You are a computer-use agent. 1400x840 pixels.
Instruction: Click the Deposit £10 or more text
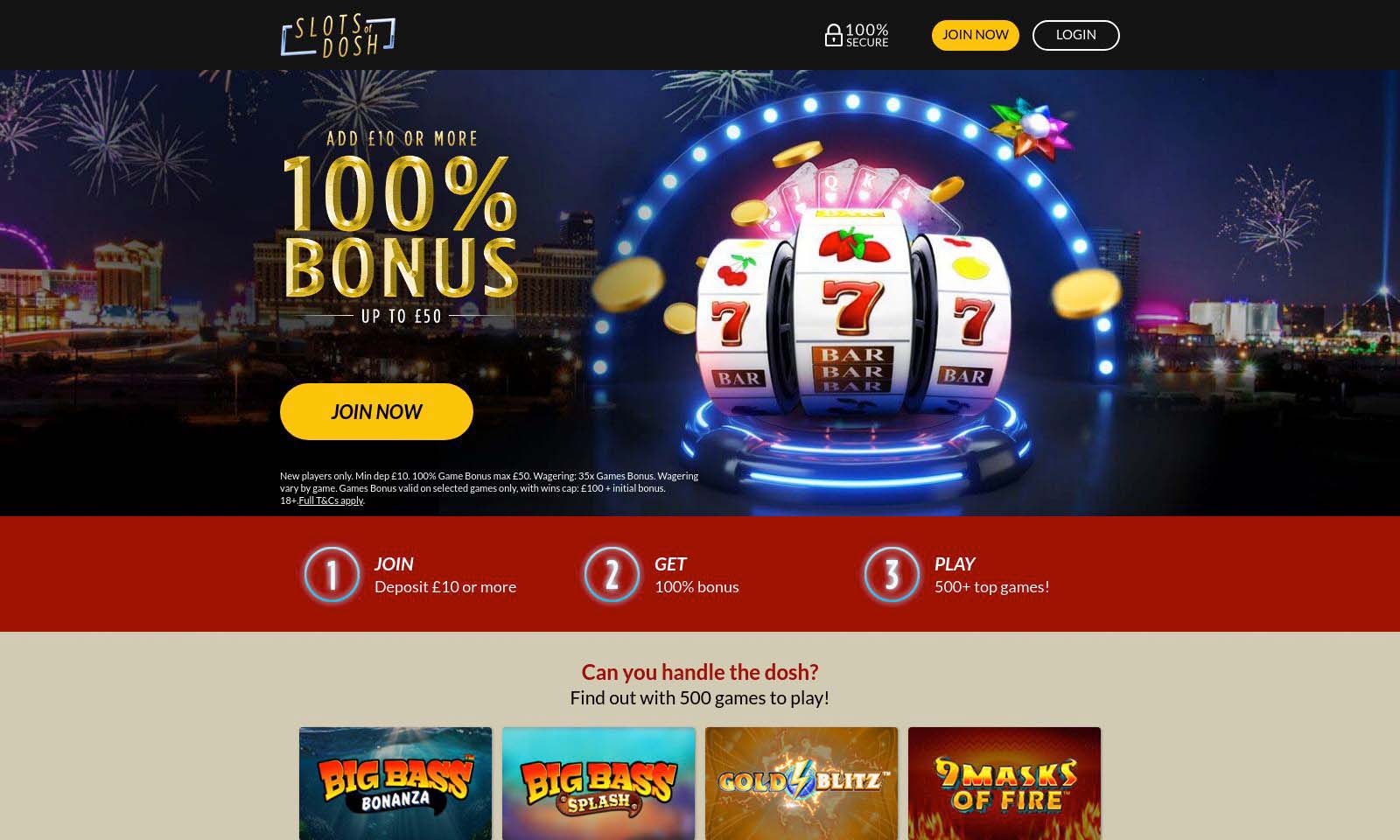(445, 586)
